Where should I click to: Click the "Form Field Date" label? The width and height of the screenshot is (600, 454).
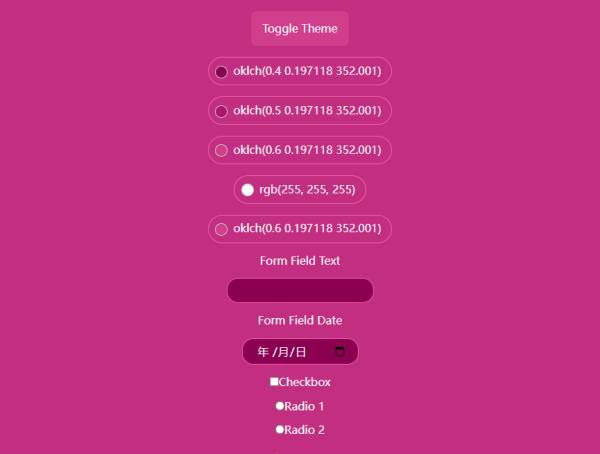point(300,321)
